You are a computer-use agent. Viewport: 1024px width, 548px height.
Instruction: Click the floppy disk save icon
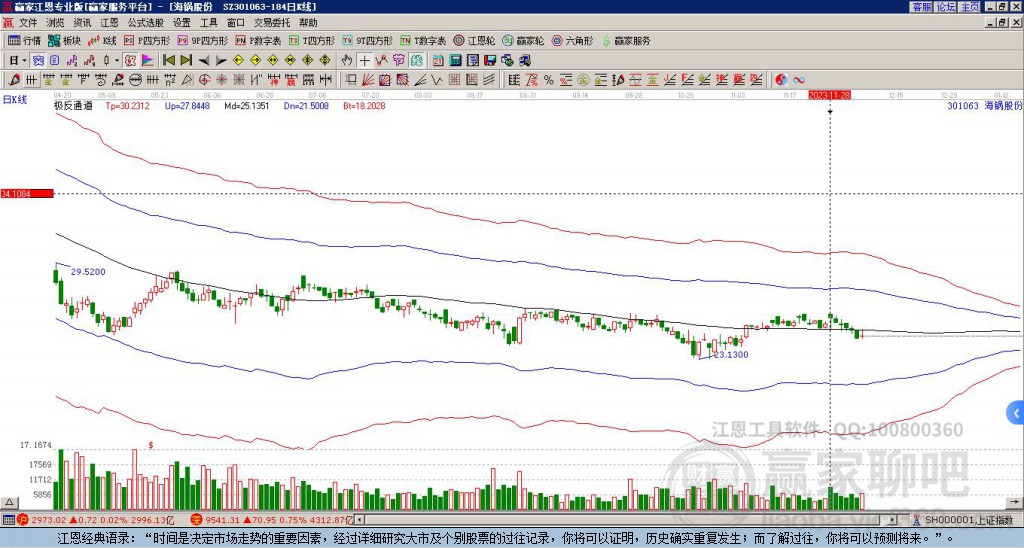pos(490,61)
